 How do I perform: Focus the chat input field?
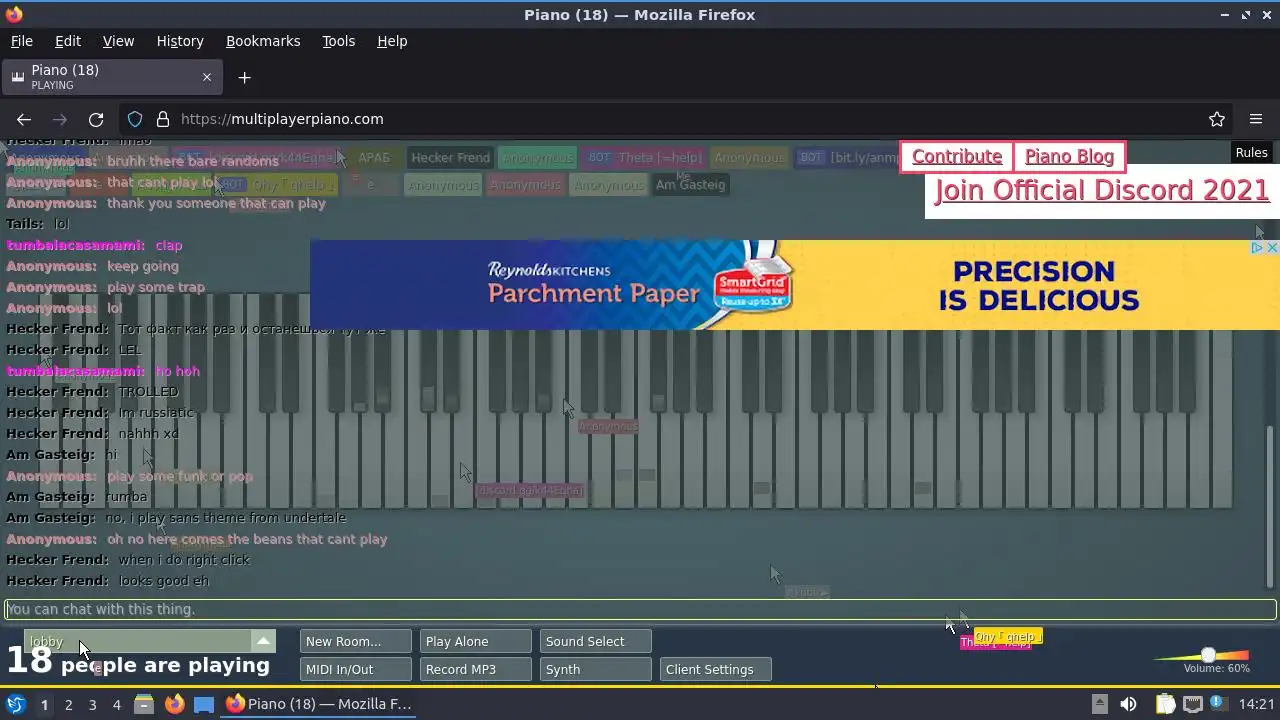pos(640,609)
